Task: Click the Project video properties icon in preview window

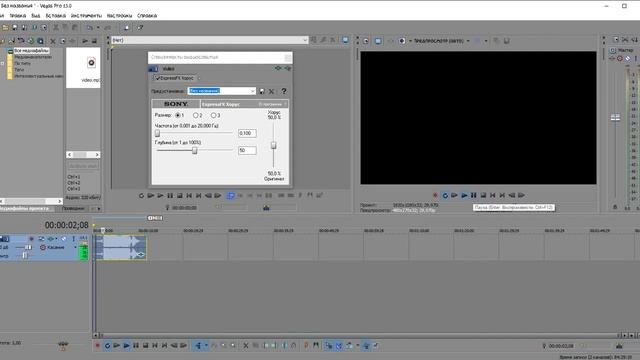Action: [x=366, y=41]
